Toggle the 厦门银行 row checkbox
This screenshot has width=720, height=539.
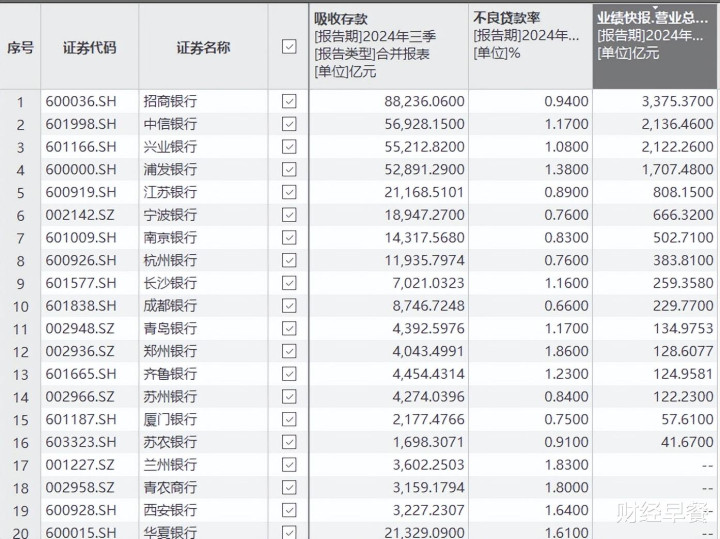[x=289, y=419]
